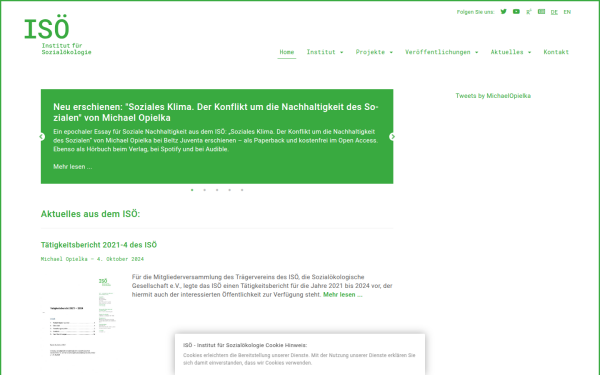Open the Kontakt page

[556, 52]
